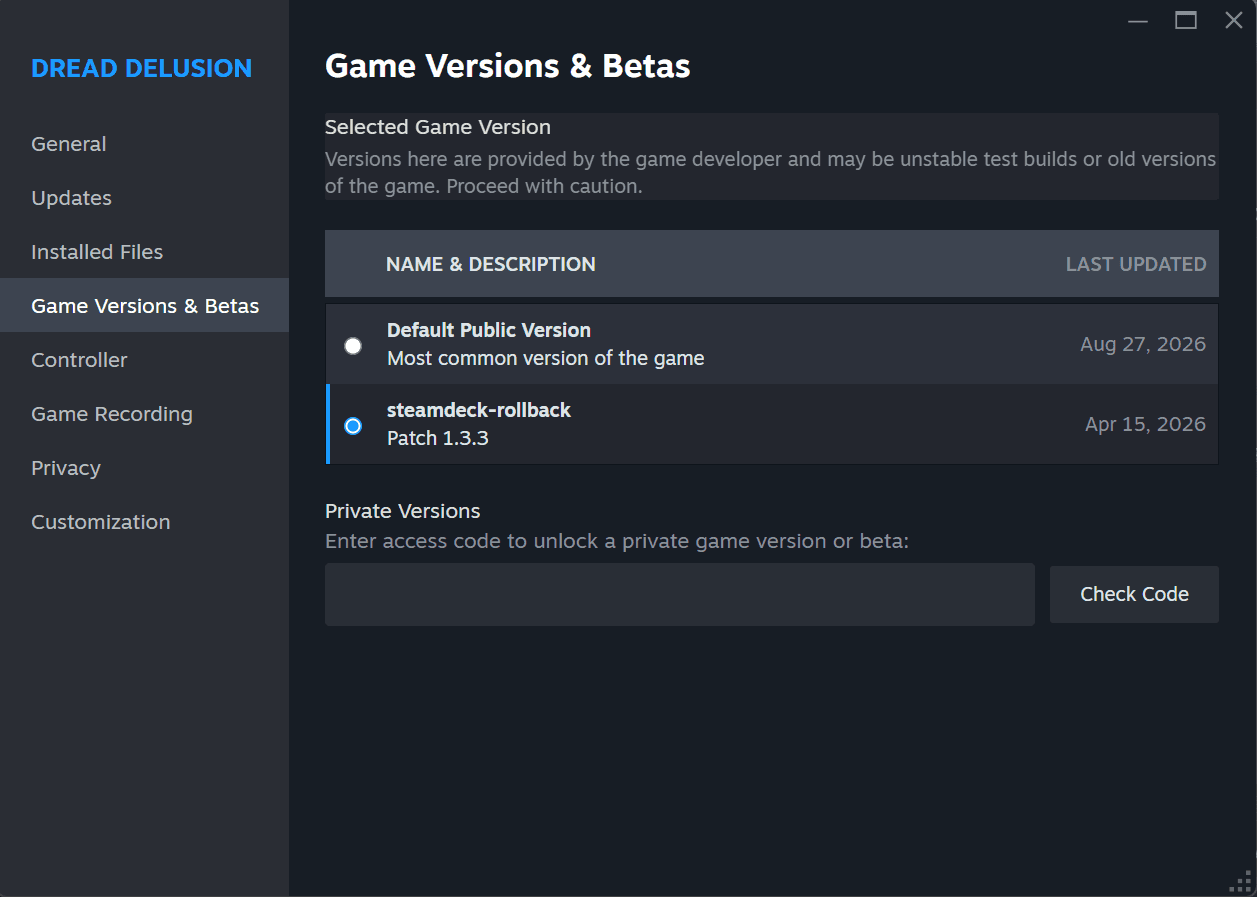This screenshot has height=897, width=1257.
Task: Click the Check Code button
Action: click(x=1134, y=594)
